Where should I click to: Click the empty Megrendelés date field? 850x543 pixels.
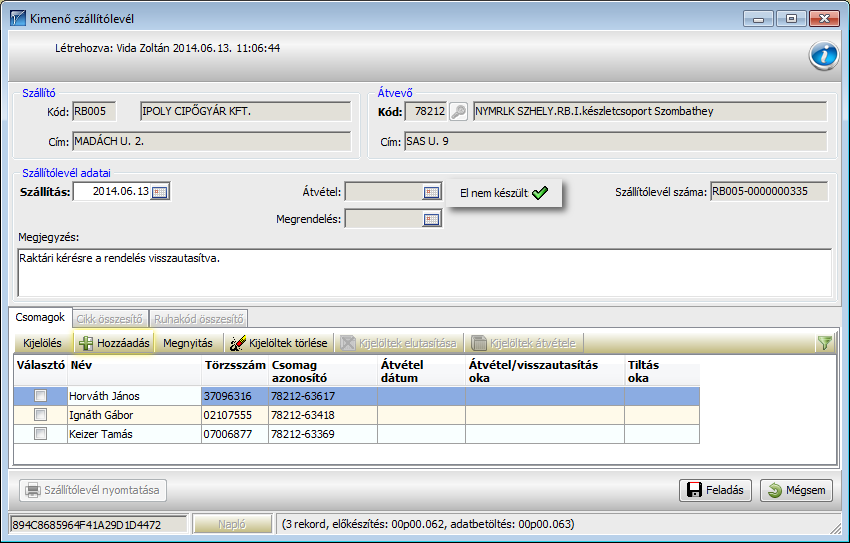pos(384,219)
